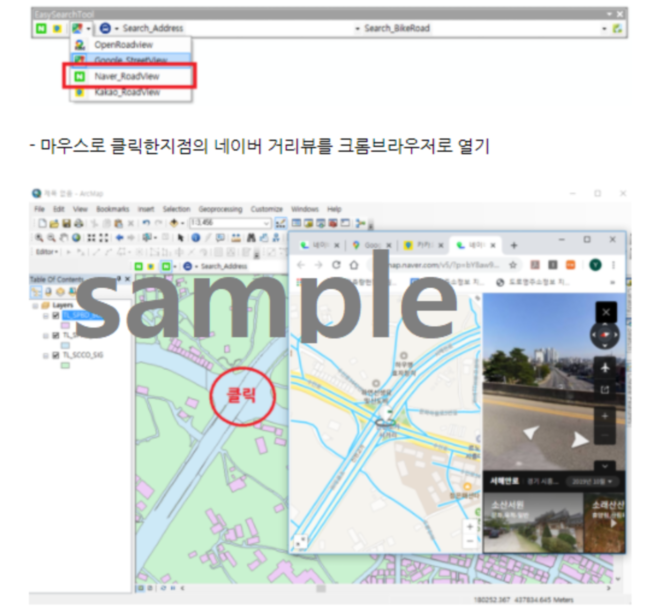Uncheck the middle layer's checkbox in Table Of Contents

pyautogui.click(x=56, y=335)
